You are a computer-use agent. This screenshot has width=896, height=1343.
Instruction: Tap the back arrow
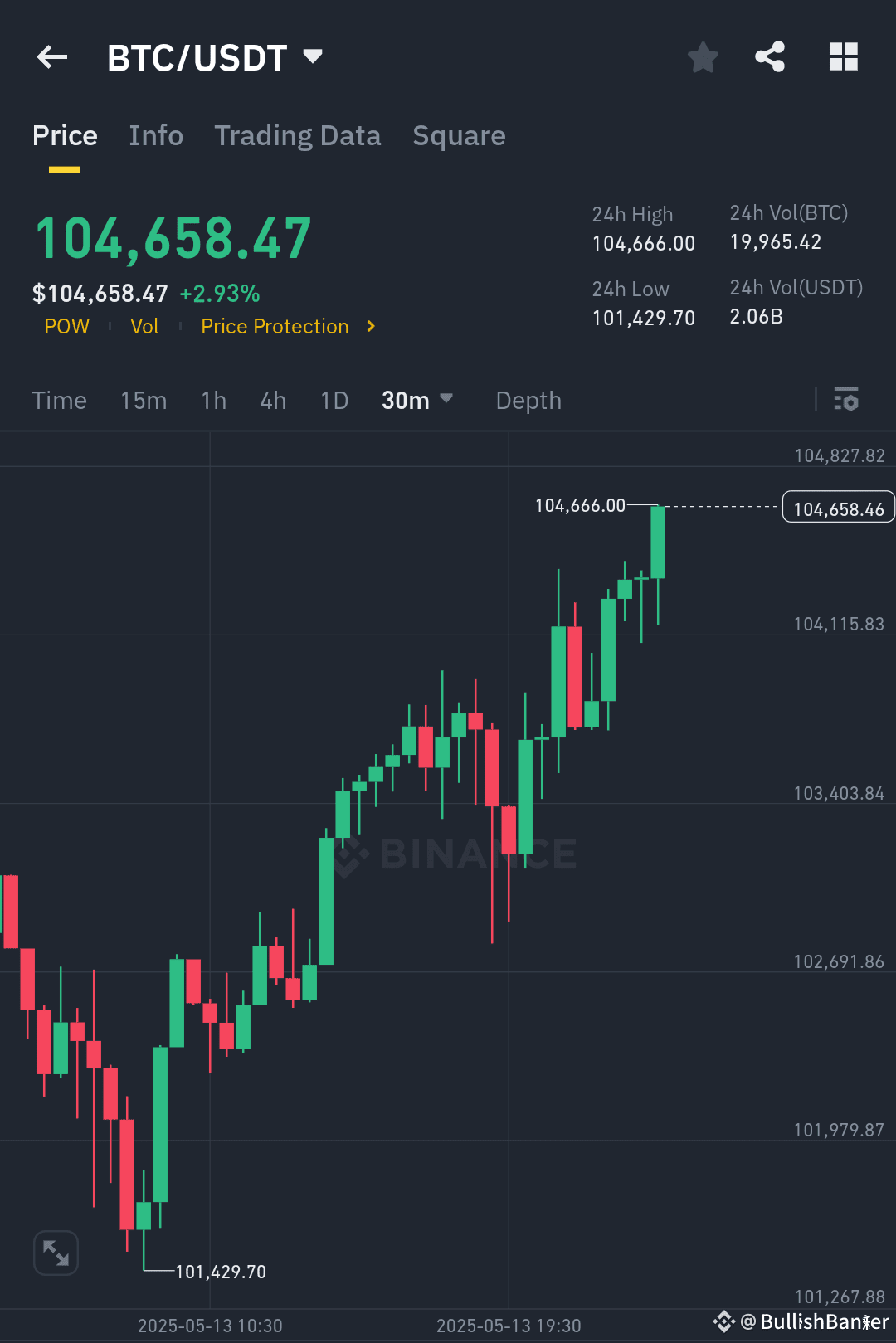coord(51,56)
